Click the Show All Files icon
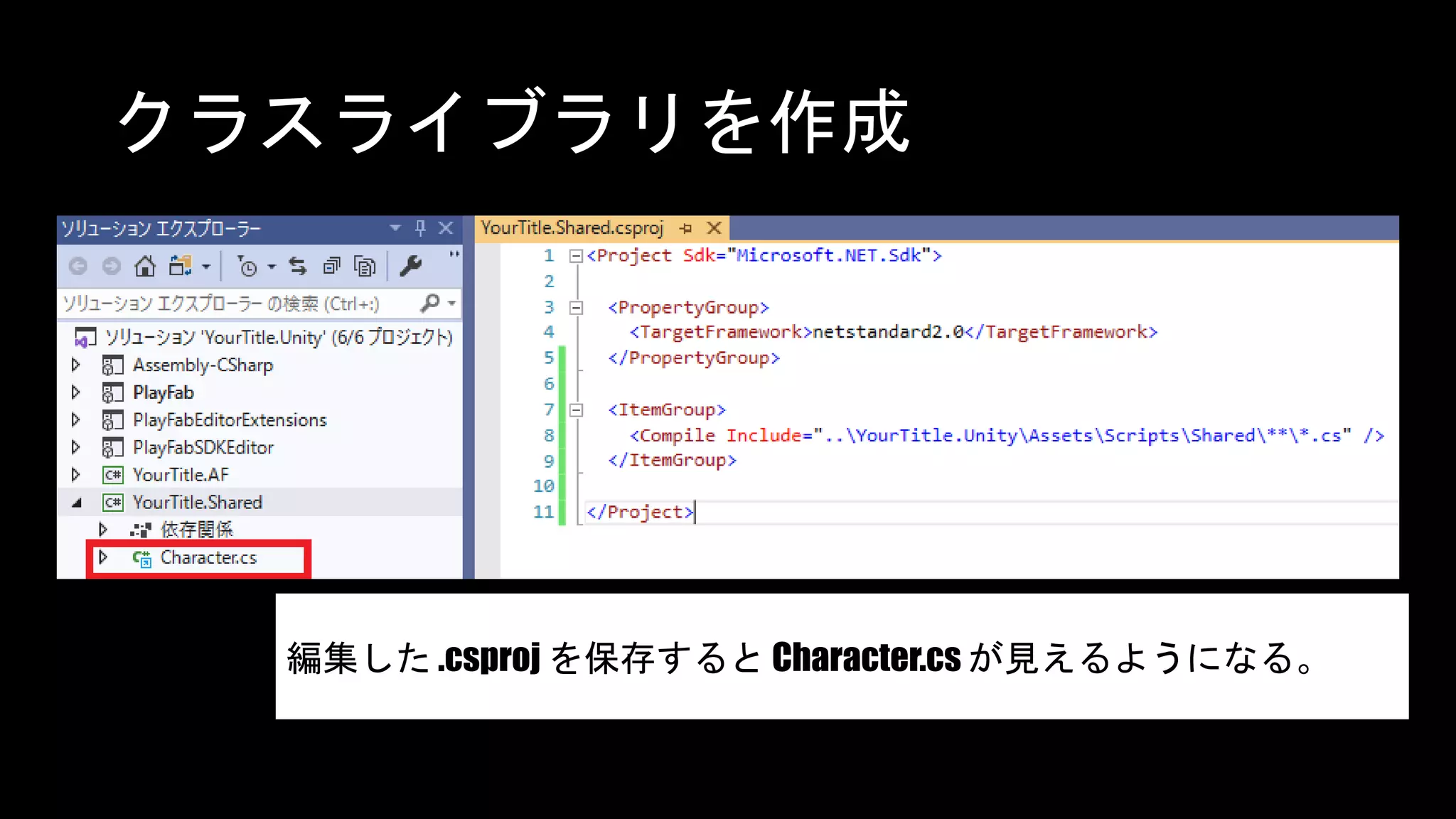The width and height of the screenshot is (1456, 819). click(x=365, y=267)
